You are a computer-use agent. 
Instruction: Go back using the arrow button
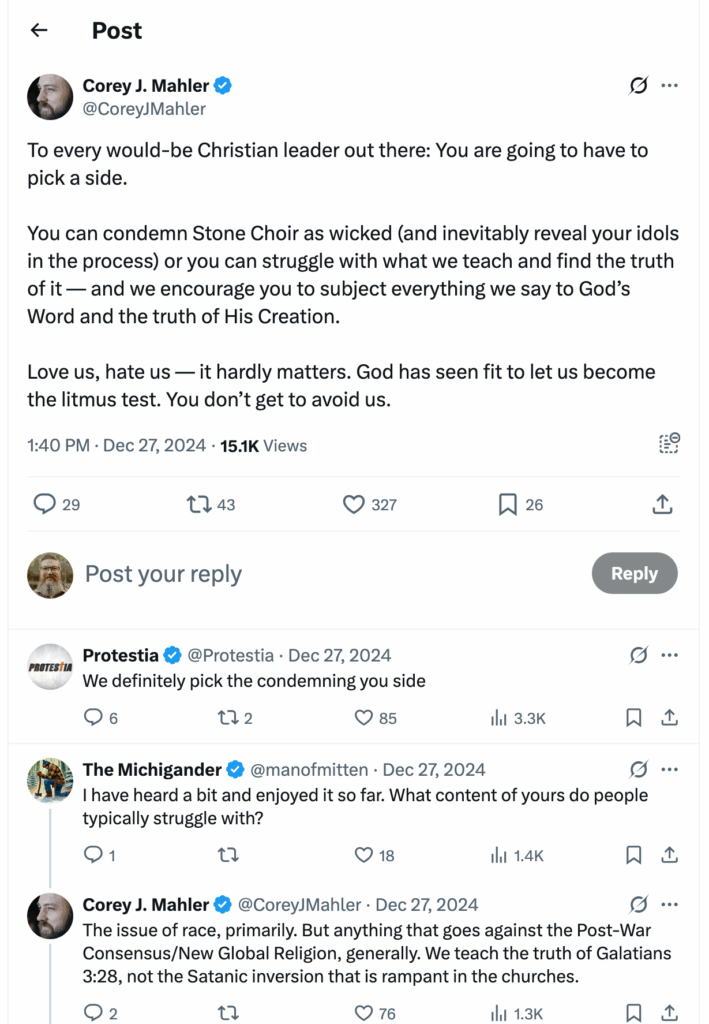[x=37, y=30]
